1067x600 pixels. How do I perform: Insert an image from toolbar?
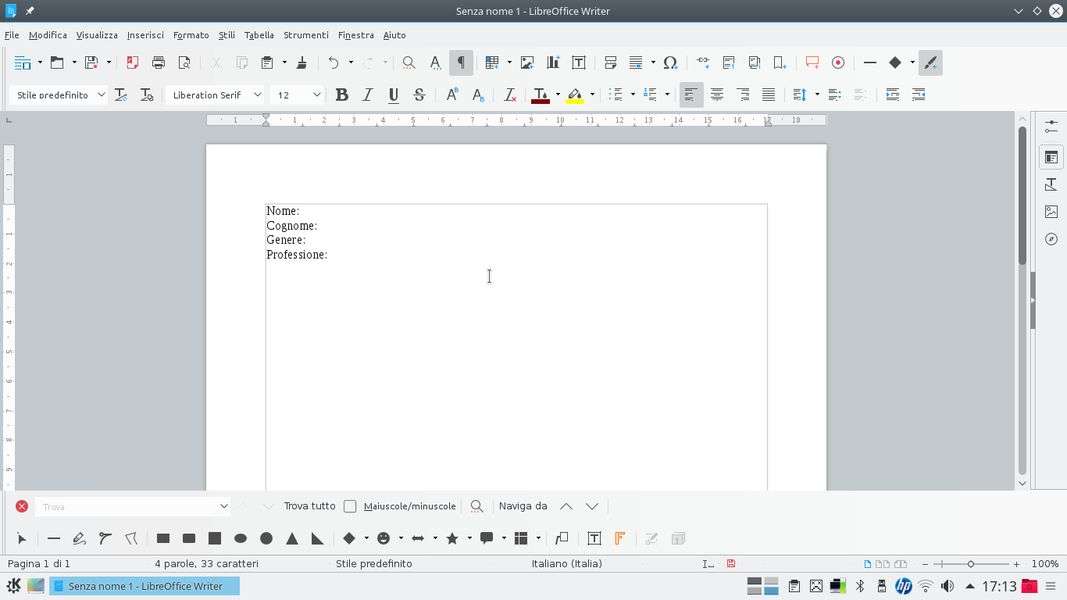pos(527,63)
